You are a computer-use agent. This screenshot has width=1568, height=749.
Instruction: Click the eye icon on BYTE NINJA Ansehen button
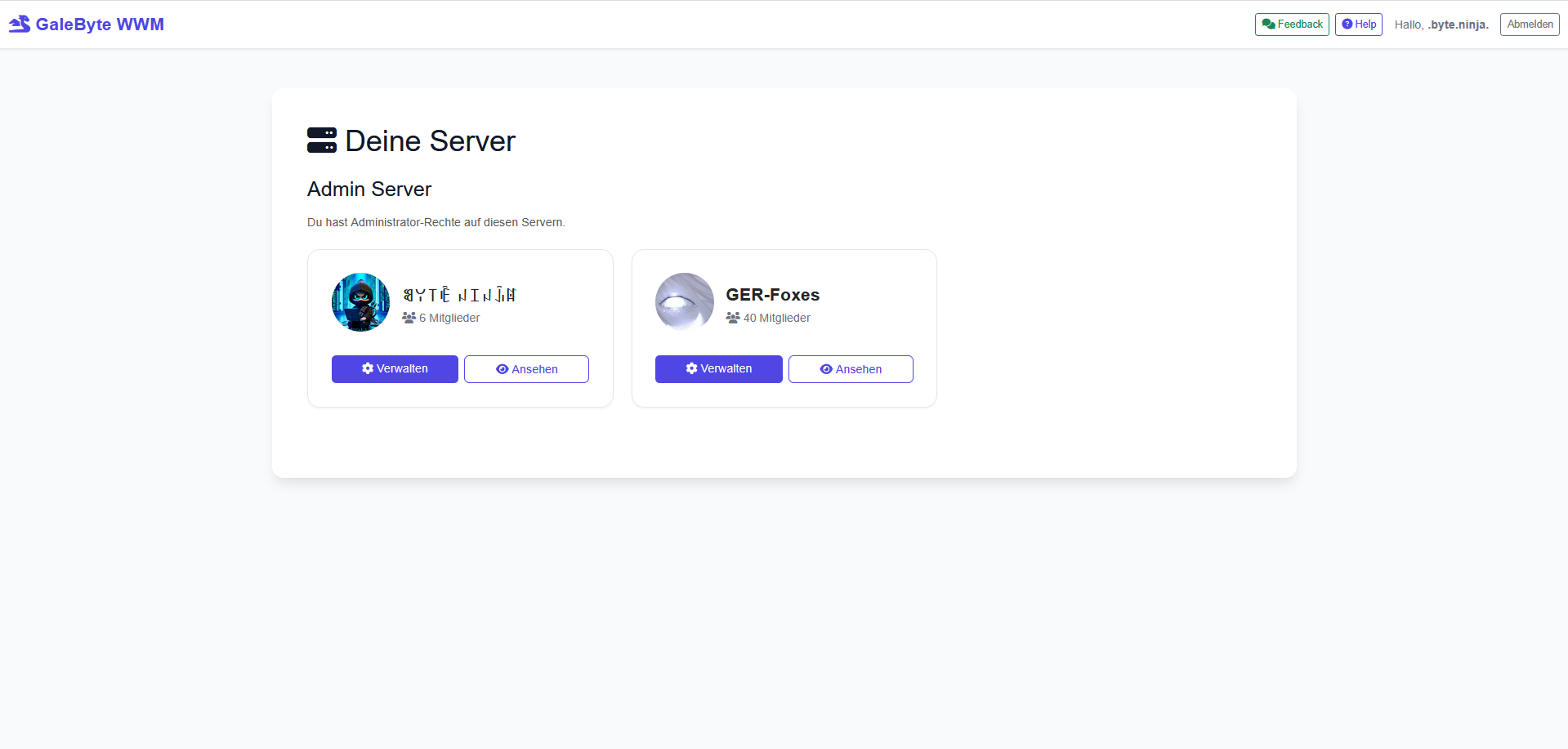coord(502,368)
